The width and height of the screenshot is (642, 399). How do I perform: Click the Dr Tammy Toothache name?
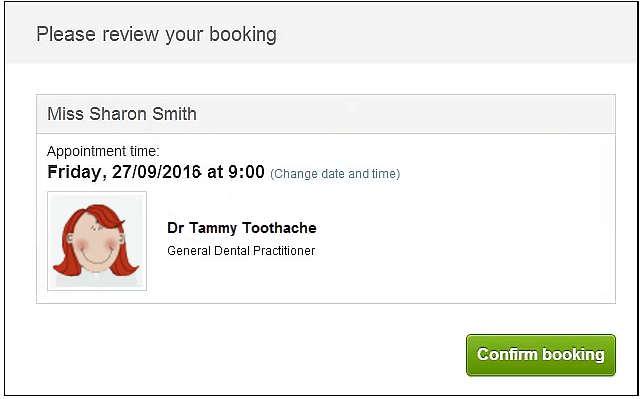tap(242, 228)
